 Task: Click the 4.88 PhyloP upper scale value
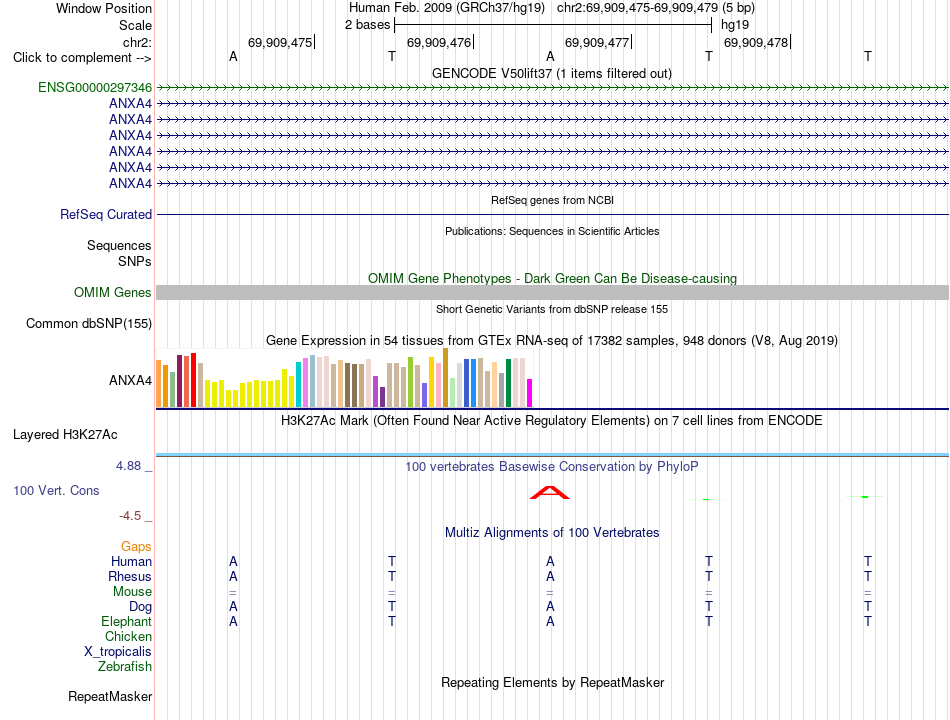click(x=128, y=466)
